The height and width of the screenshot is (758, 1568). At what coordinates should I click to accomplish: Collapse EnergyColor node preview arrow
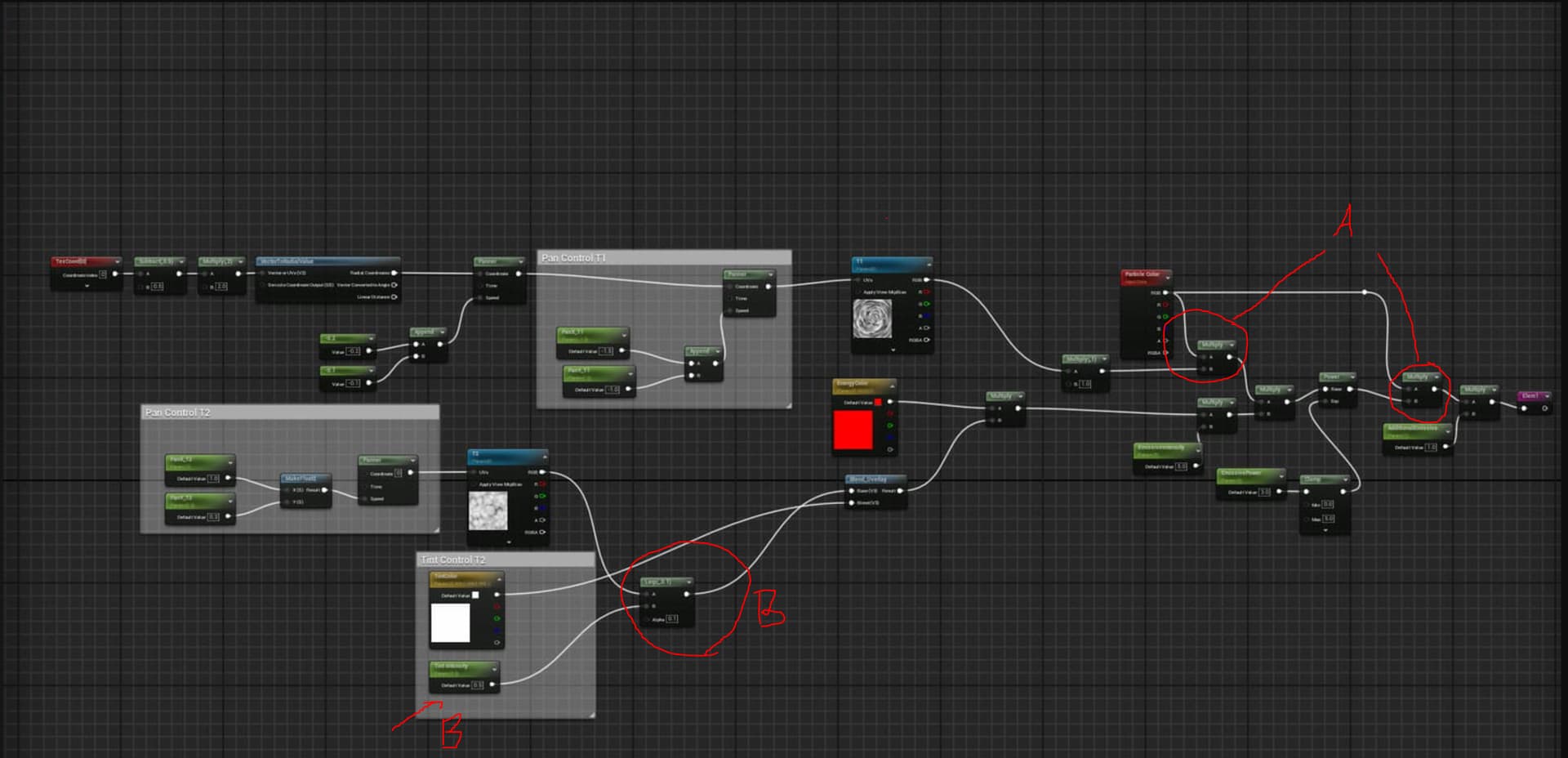[x=892, y=386]
